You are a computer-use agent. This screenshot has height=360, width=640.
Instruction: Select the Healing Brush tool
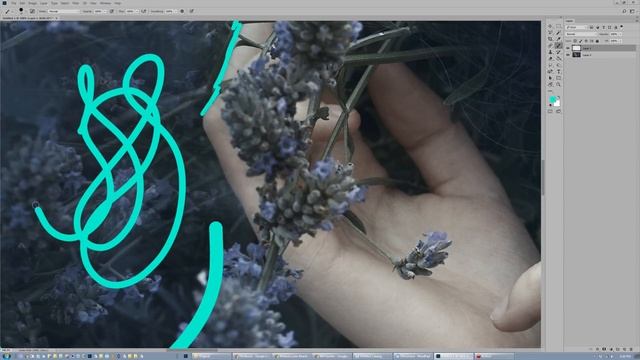pos(550,45)
